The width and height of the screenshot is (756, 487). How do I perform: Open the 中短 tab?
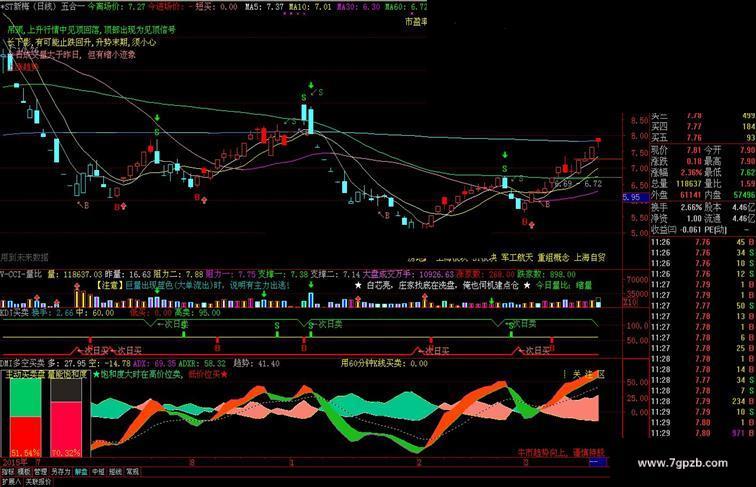[98, 472]
